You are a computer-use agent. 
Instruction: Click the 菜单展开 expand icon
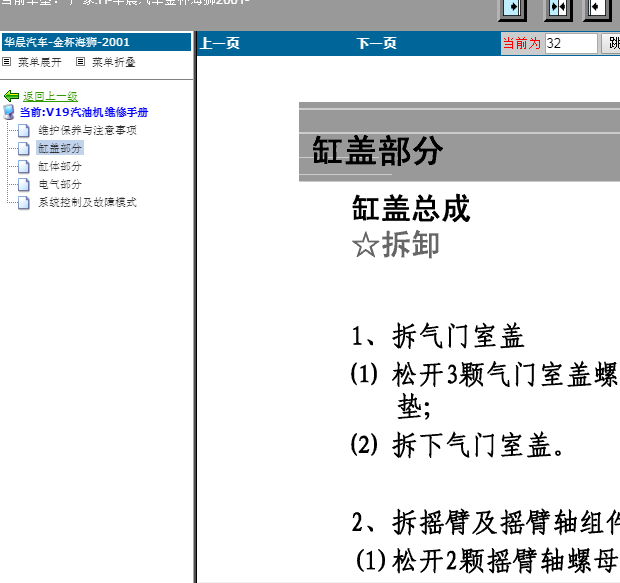point(7,62)
